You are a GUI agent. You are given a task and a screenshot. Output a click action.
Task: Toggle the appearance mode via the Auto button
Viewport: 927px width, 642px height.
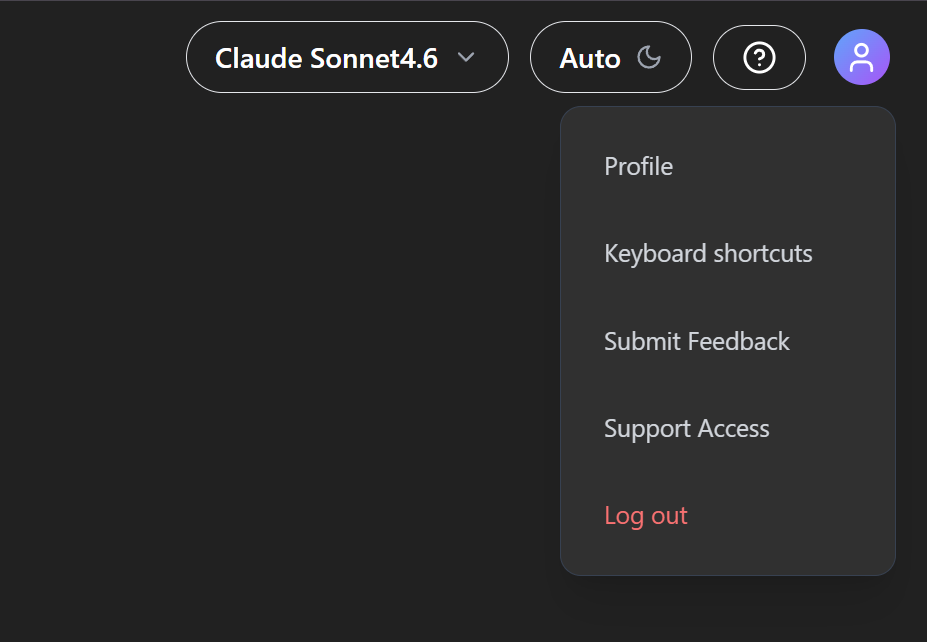pos(610,57)
